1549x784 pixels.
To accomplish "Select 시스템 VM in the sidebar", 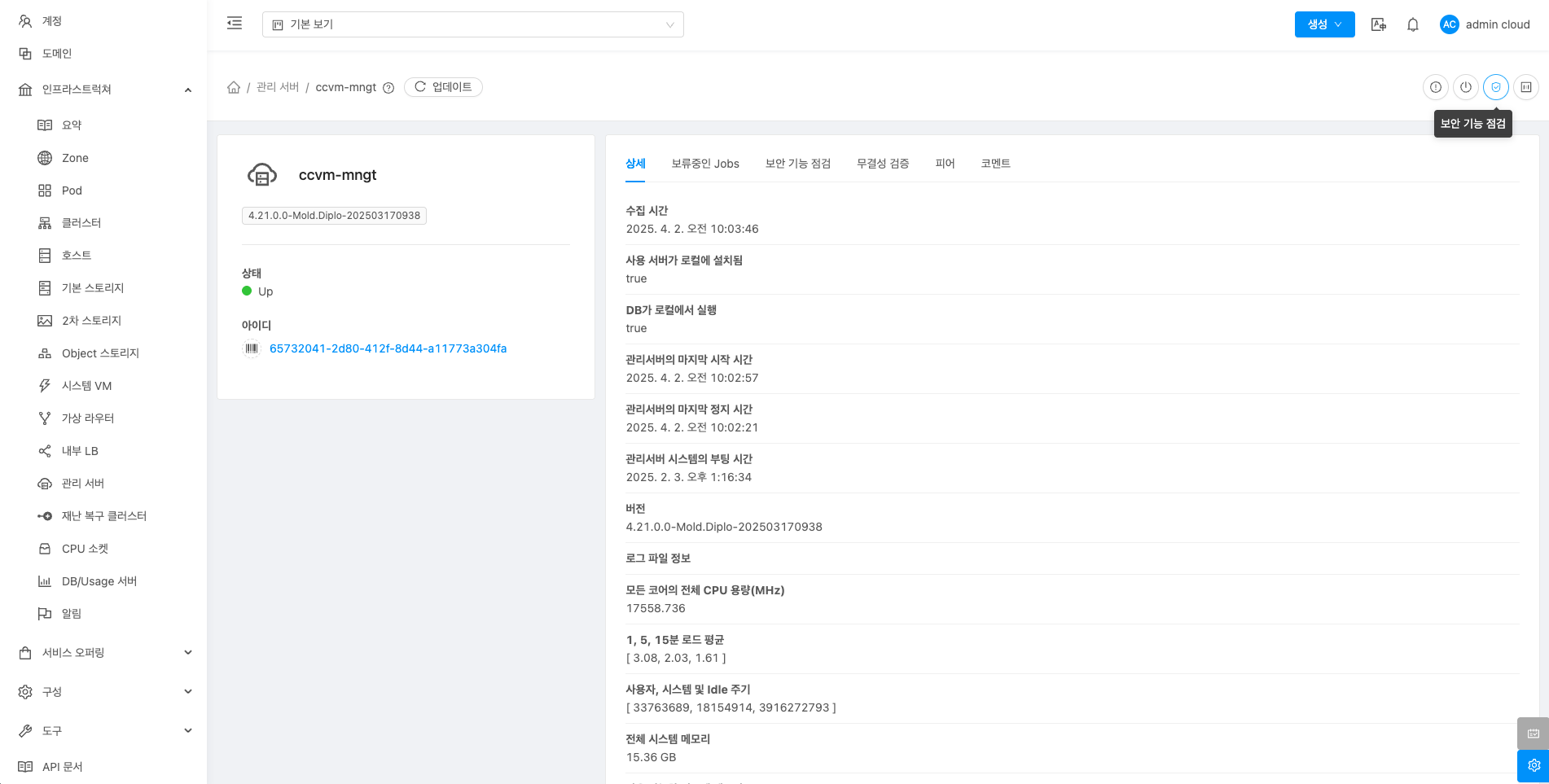I will click(86, 386).
